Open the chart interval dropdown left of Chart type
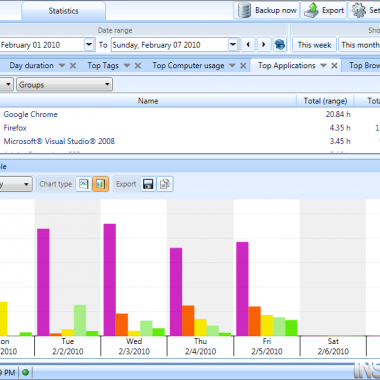The image size is (380, 380). (x=16, y=184)
